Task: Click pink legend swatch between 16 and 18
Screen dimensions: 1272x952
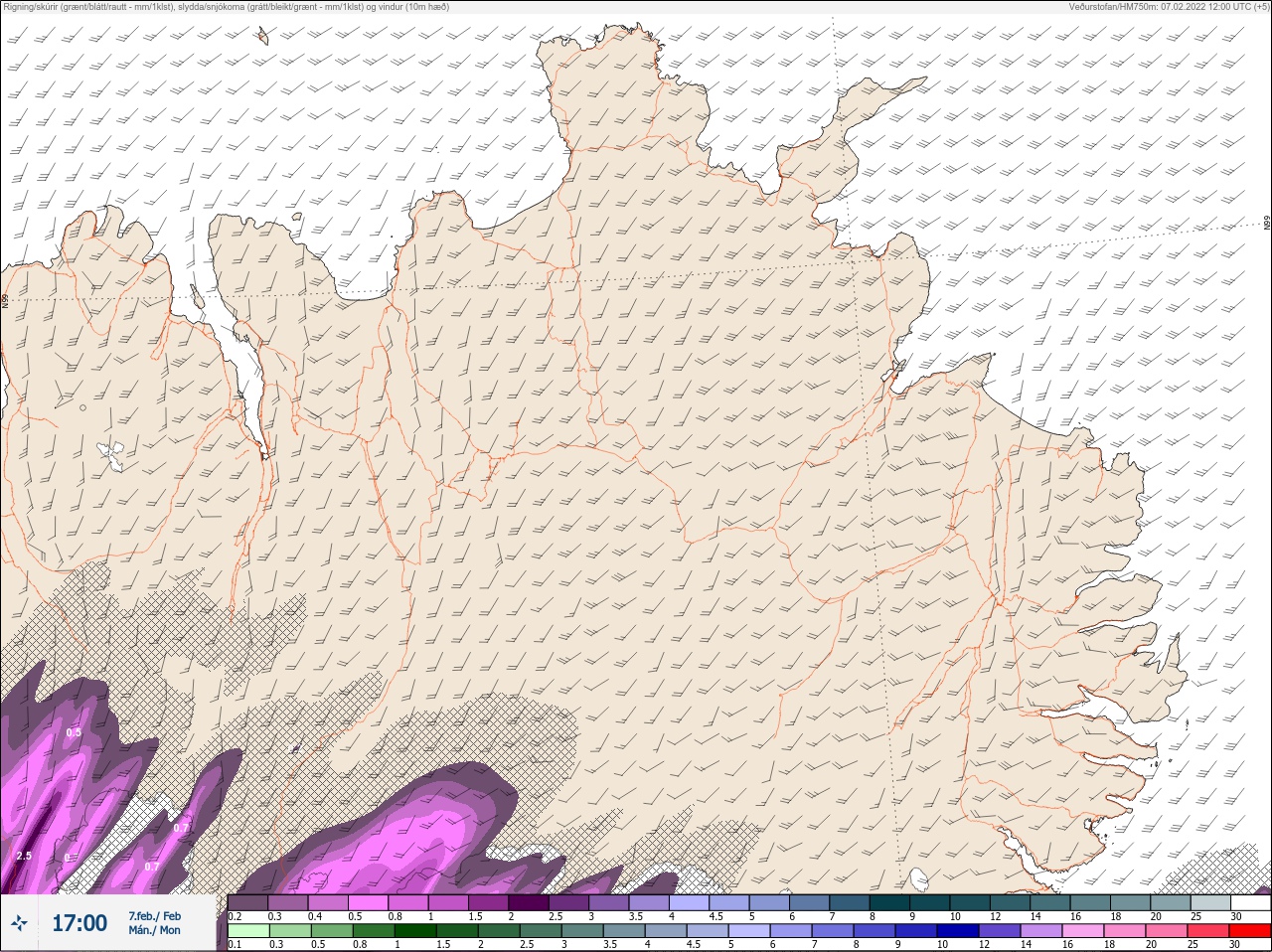Action: point(1083,931)
